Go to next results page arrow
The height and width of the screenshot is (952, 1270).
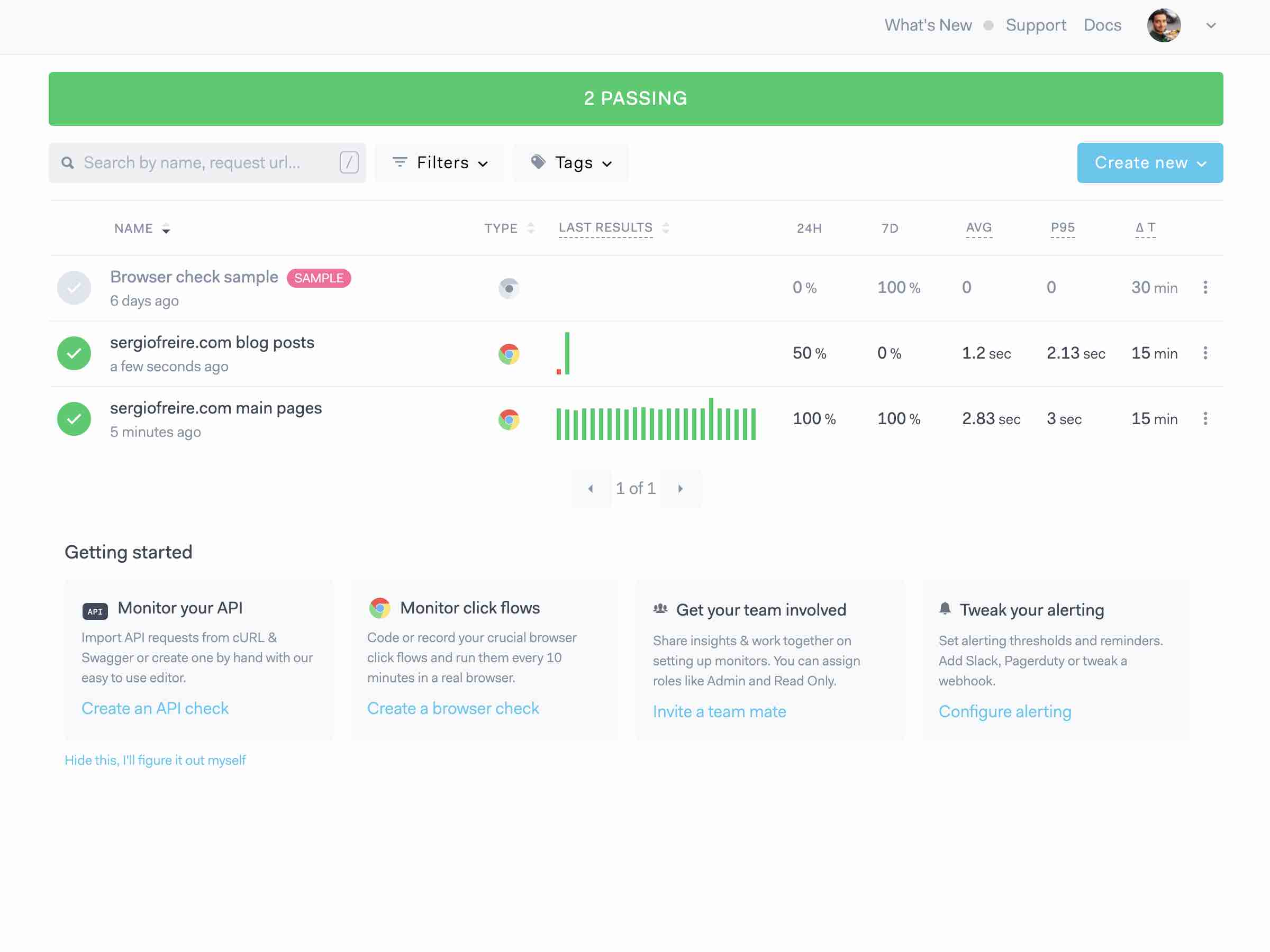click(x=681, y=488)
